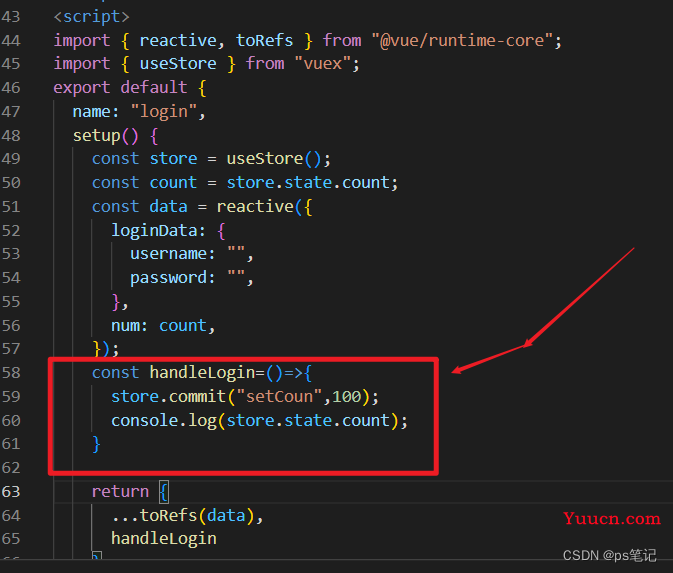Click the word reactive in the import line
This screenshot has height=573, width=673.
click(x=178, y=40)
